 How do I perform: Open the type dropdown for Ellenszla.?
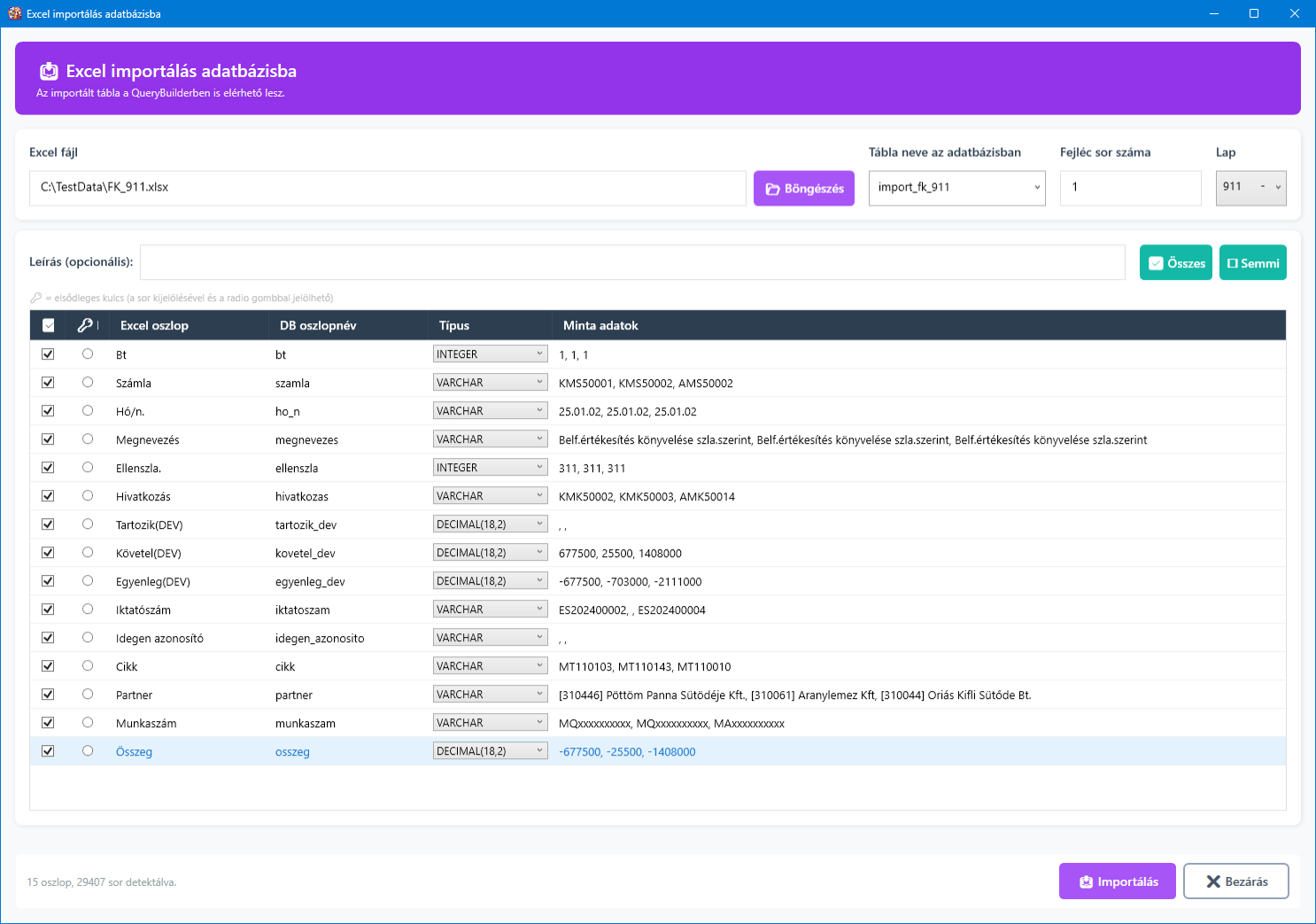point(490,468)
